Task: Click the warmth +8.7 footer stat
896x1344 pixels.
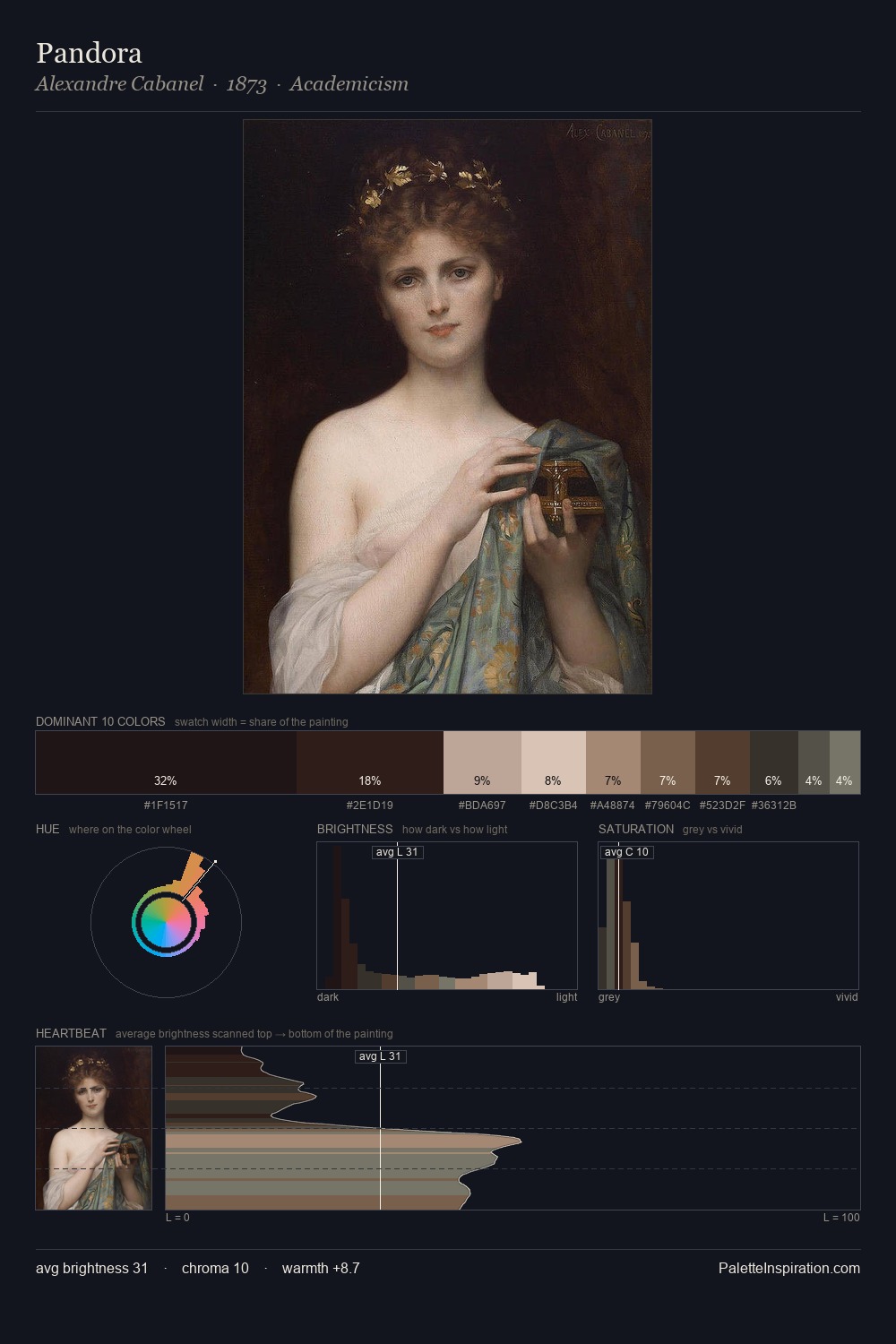Action: 321,1268
